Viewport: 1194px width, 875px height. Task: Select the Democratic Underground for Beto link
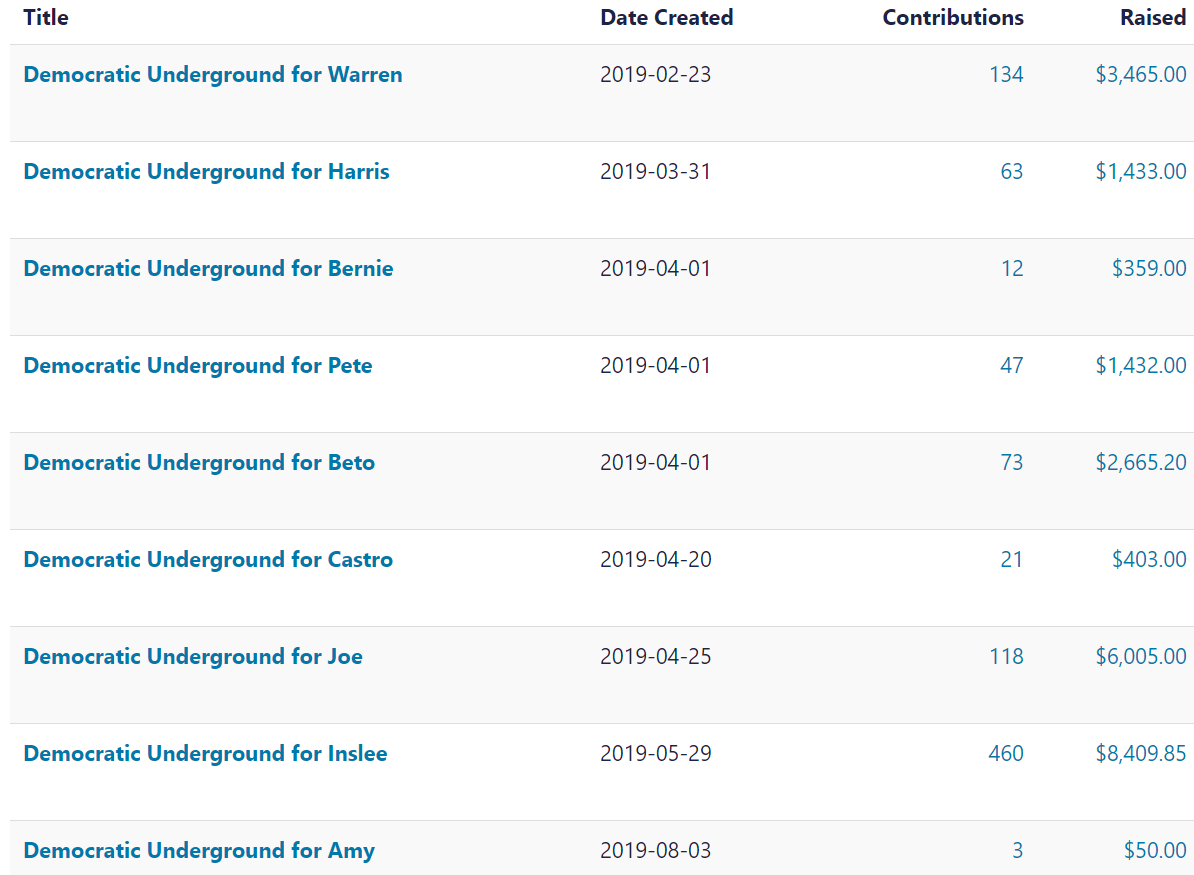point(199,463)
